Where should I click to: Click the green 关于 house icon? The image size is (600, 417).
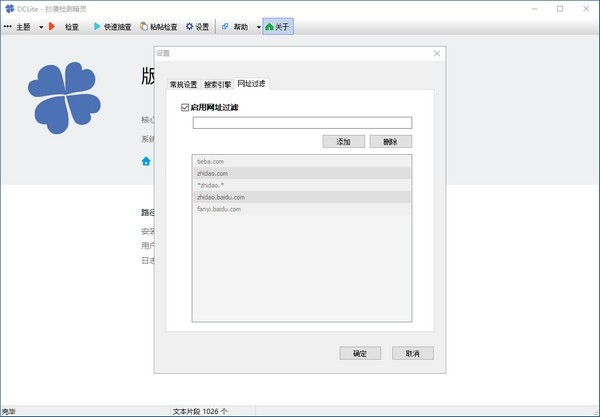click(268, 26)
